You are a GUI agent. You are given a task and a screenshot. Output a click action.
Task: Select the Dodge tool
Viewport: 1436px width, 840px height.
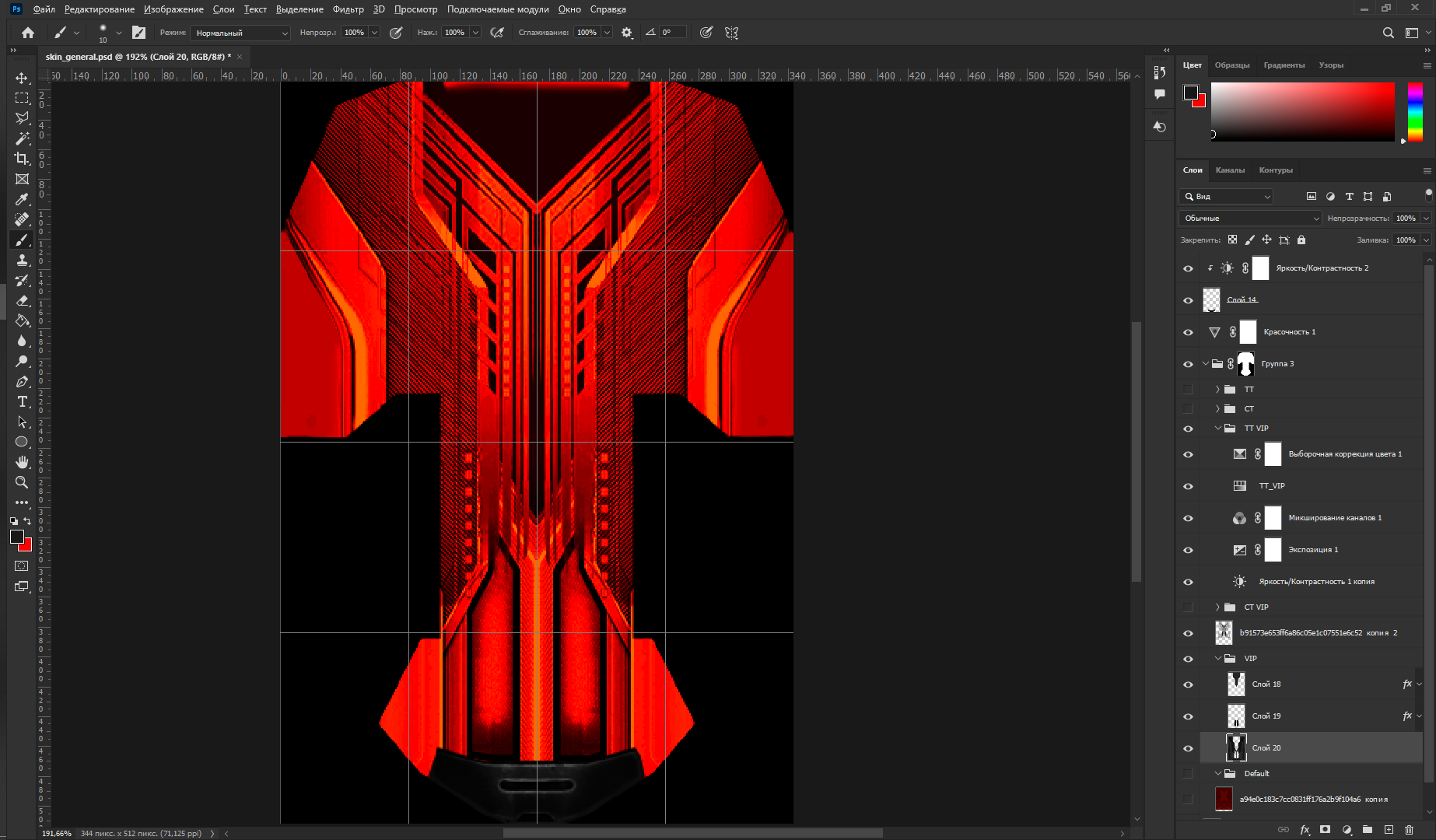tap(22, 361)
